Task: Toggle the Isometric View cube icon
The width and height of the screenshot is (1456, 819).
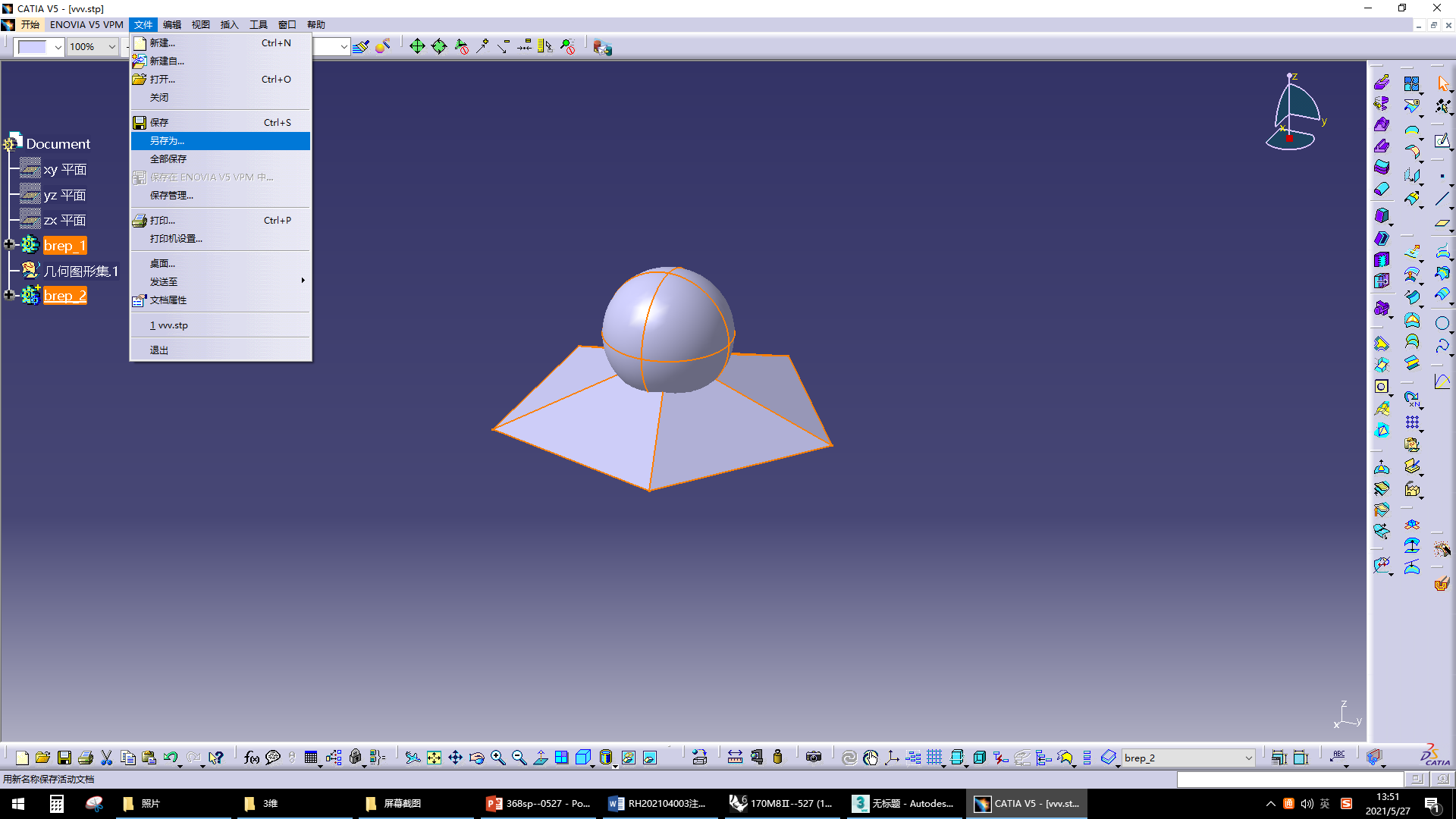Action: (582, 758)
